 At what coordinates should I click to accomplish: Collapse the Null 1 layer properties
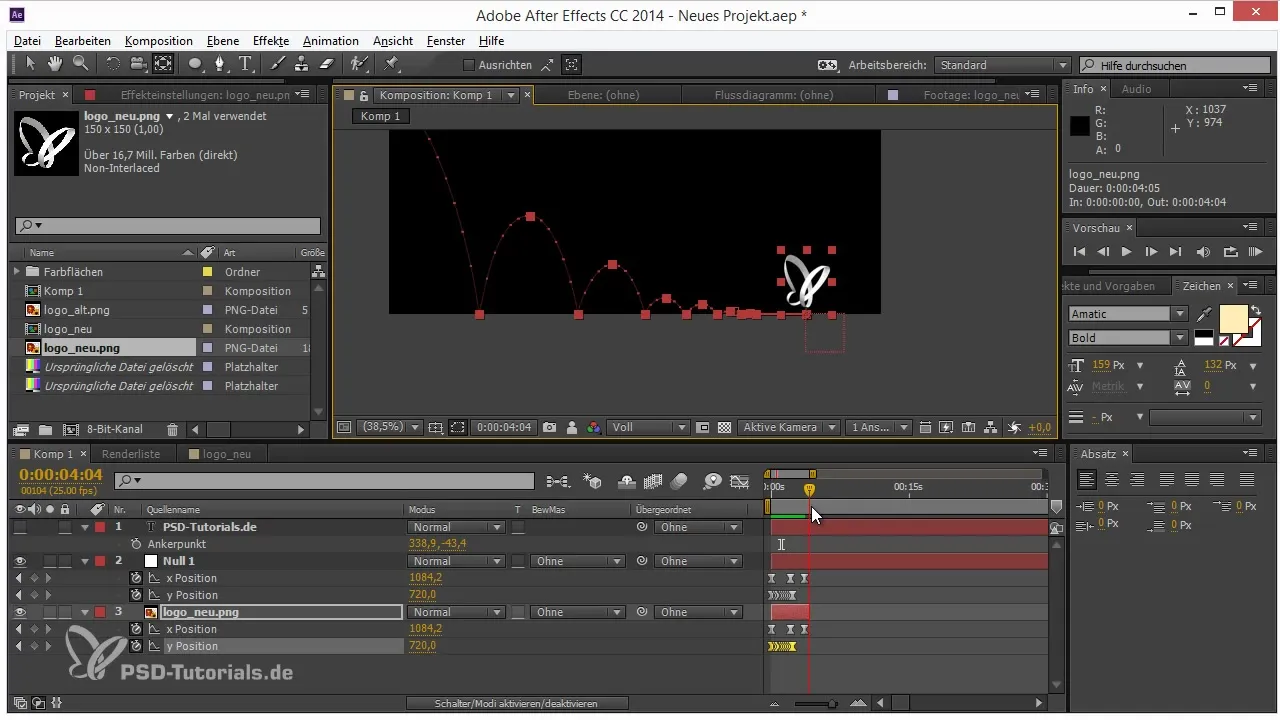click(x=84, y=561)
